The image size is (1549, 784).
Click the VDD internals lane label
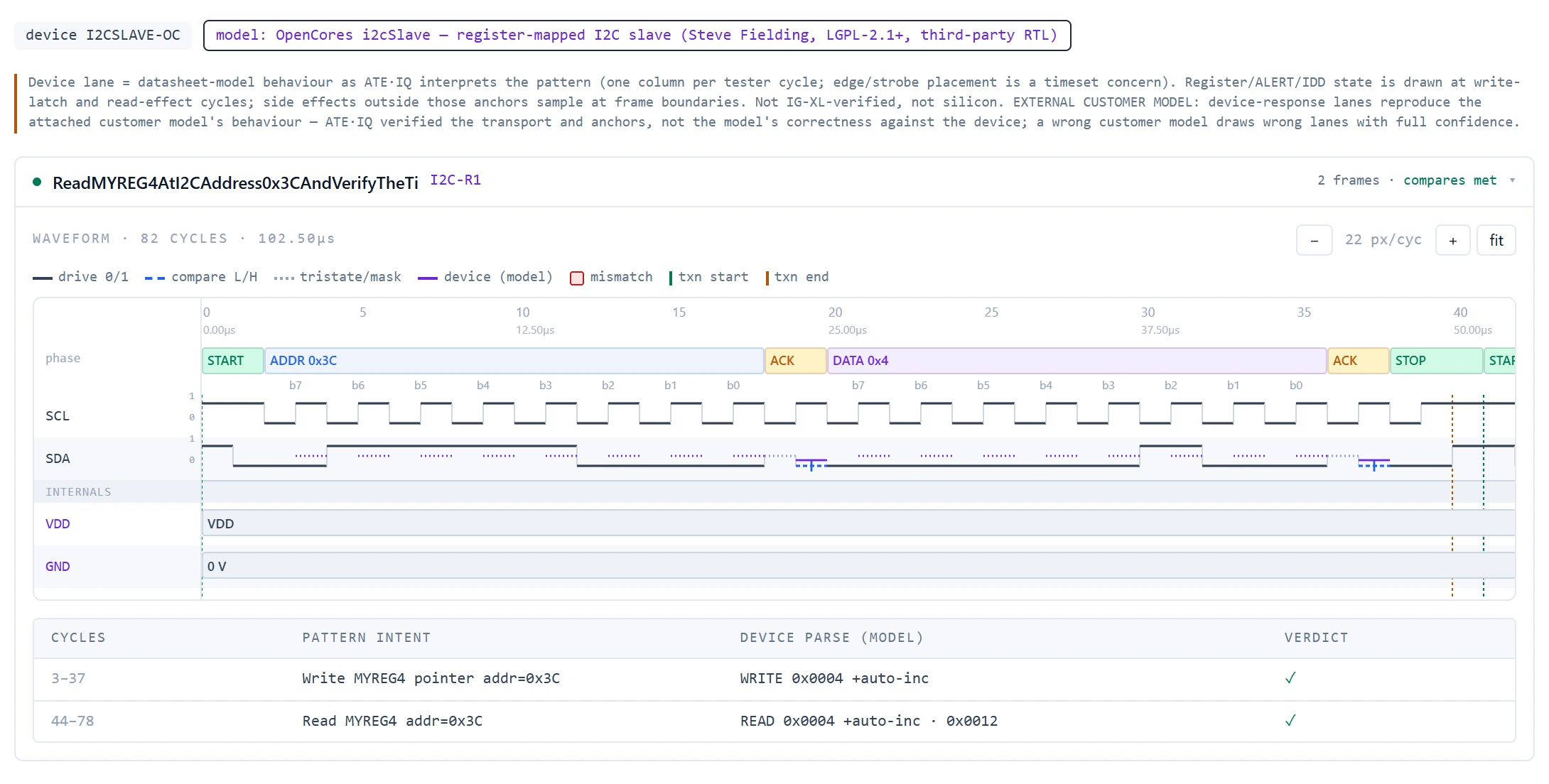click(x=58, y=523)
